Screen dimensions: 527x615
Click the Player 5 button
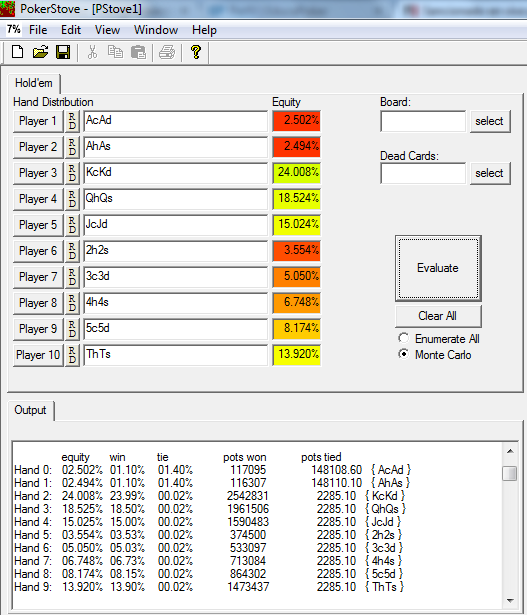(38, 225)
